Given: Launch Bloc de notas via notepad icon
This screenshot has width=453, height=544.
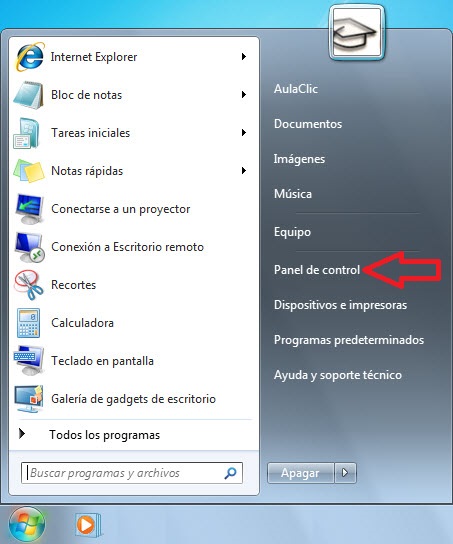Looking at the screenshot, I should point(28,95).
